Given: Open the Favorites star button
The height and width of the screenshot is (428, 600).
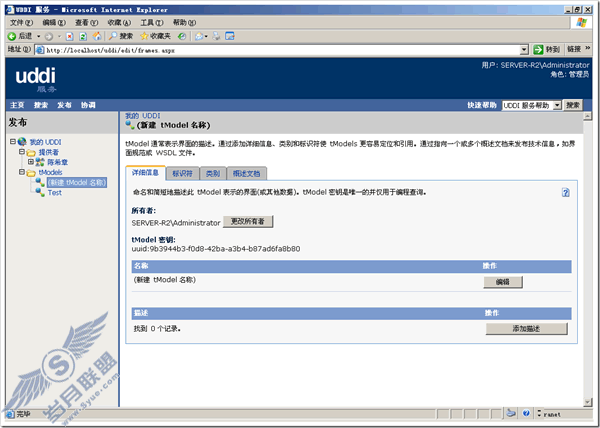Looking at the screenshot, I should point(155,36).
